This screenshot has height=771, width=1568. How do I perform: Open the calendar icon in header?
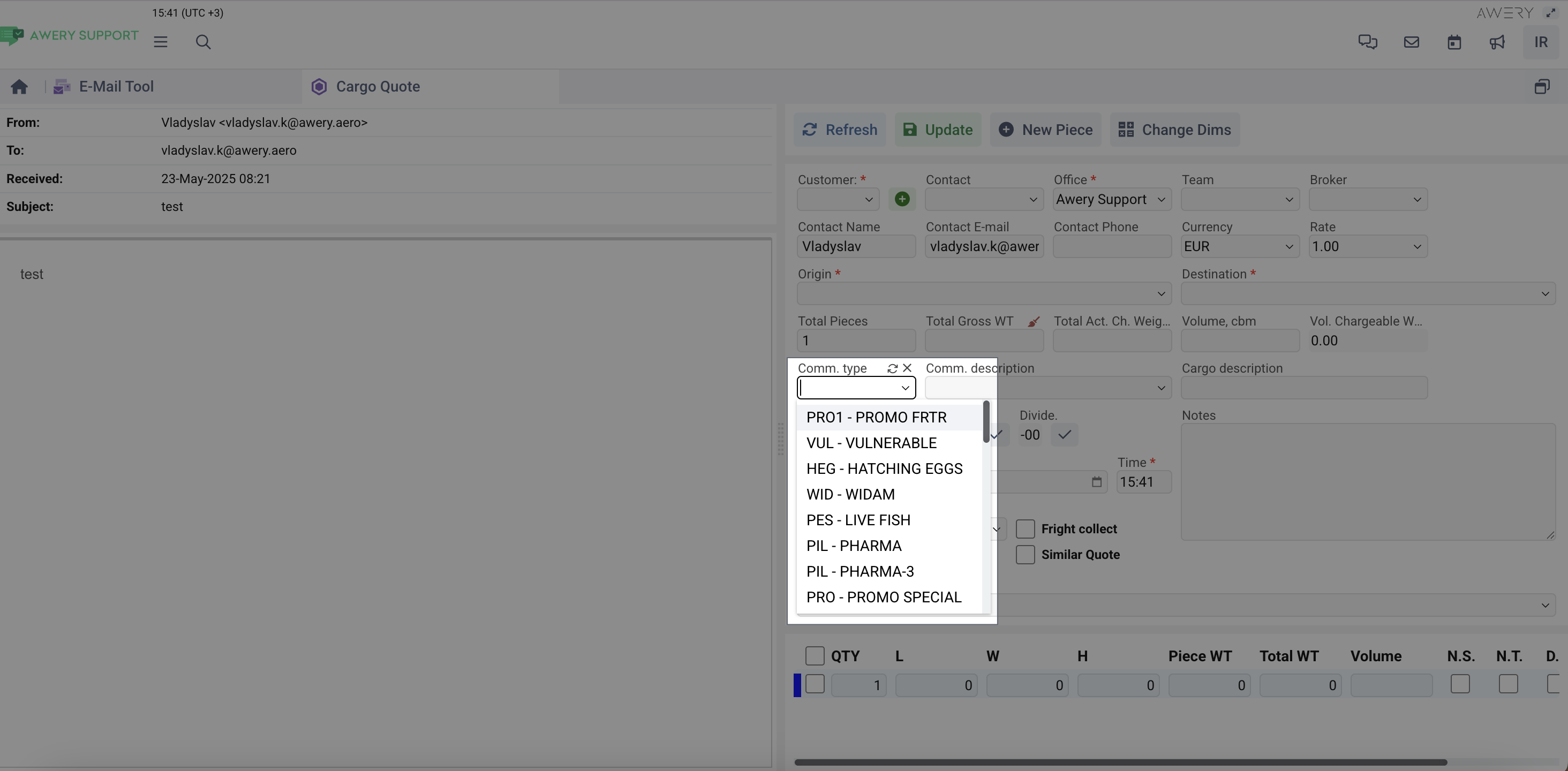pos(1453,42)
